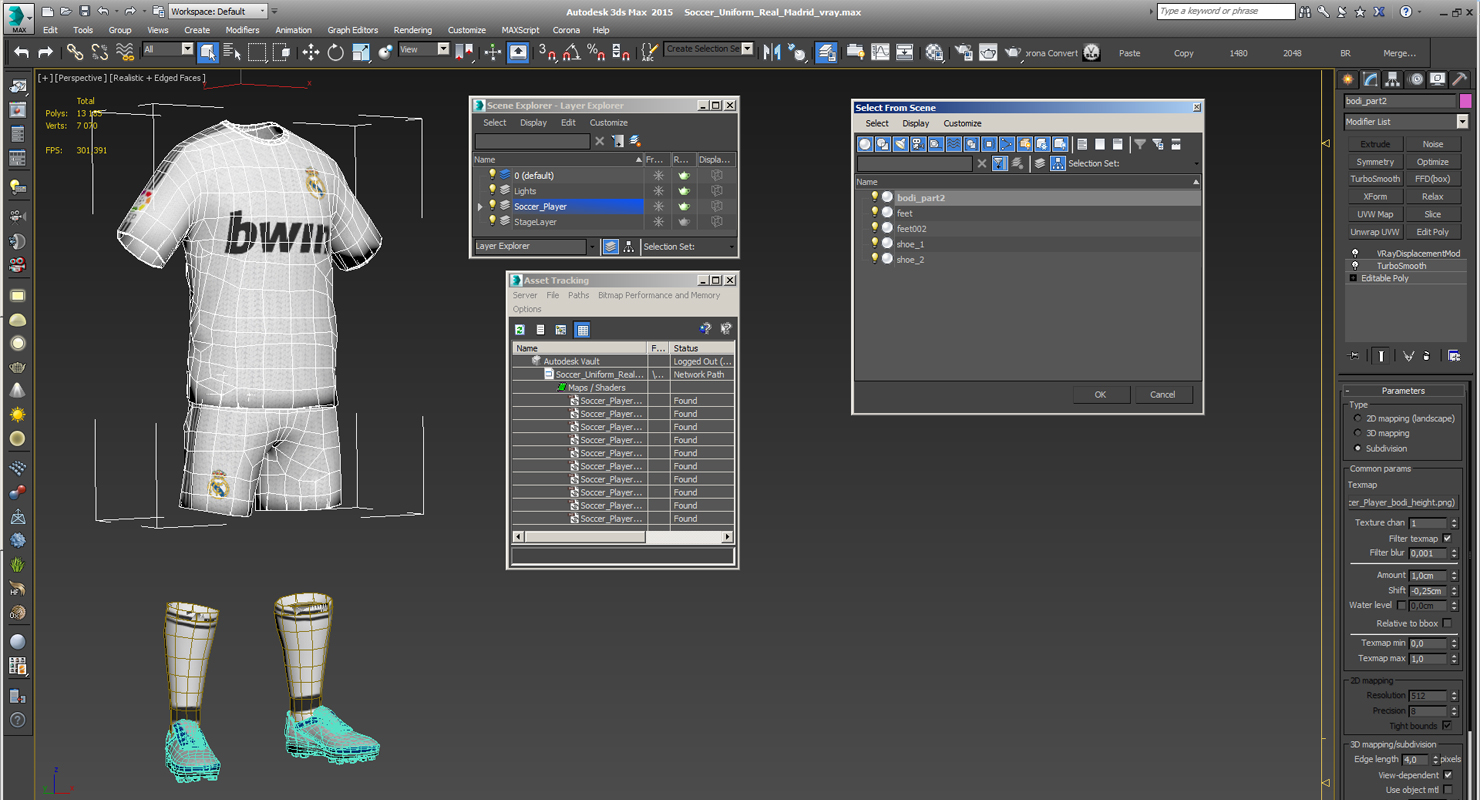Click the Unwrap UVW modifier button
Image resolution: width=1480 pixels, height=800 pixels.
(x=1375, y=232)
